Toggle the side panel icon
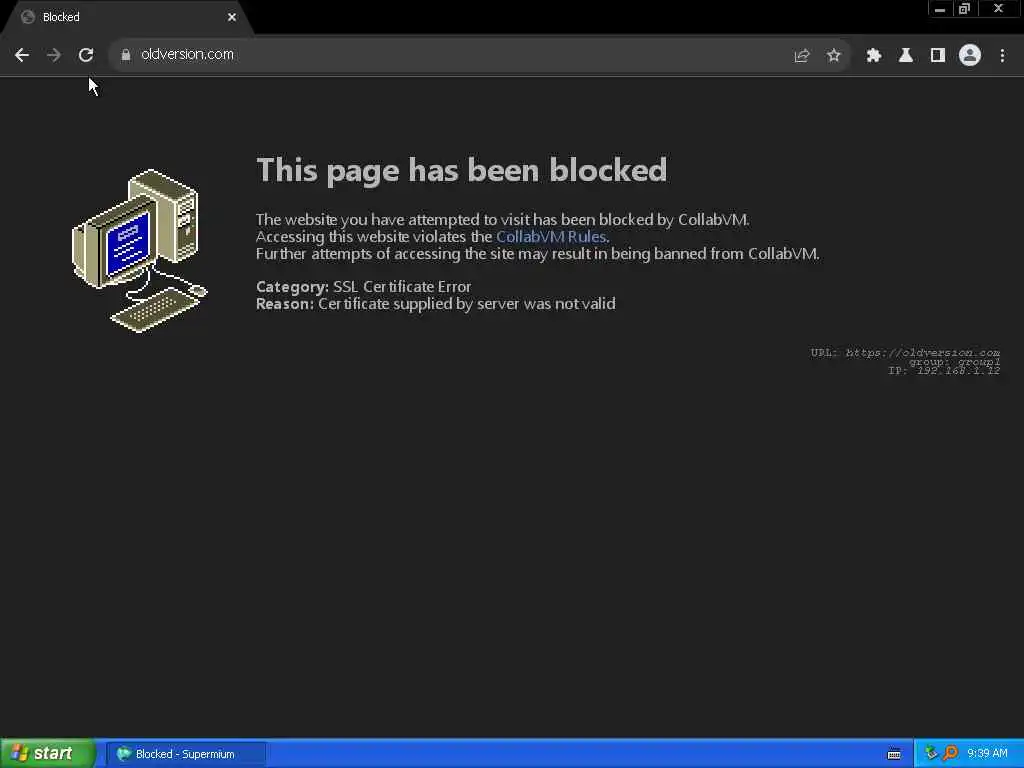 [x=938, y=56]
